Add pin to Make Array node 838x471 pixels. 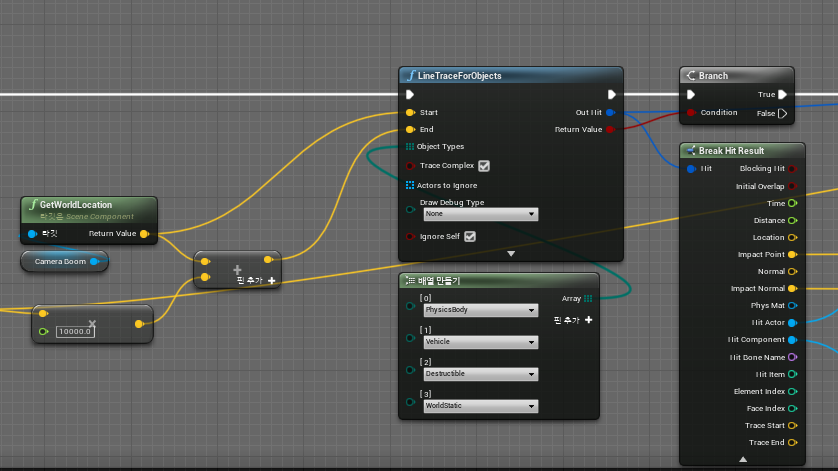573,320
